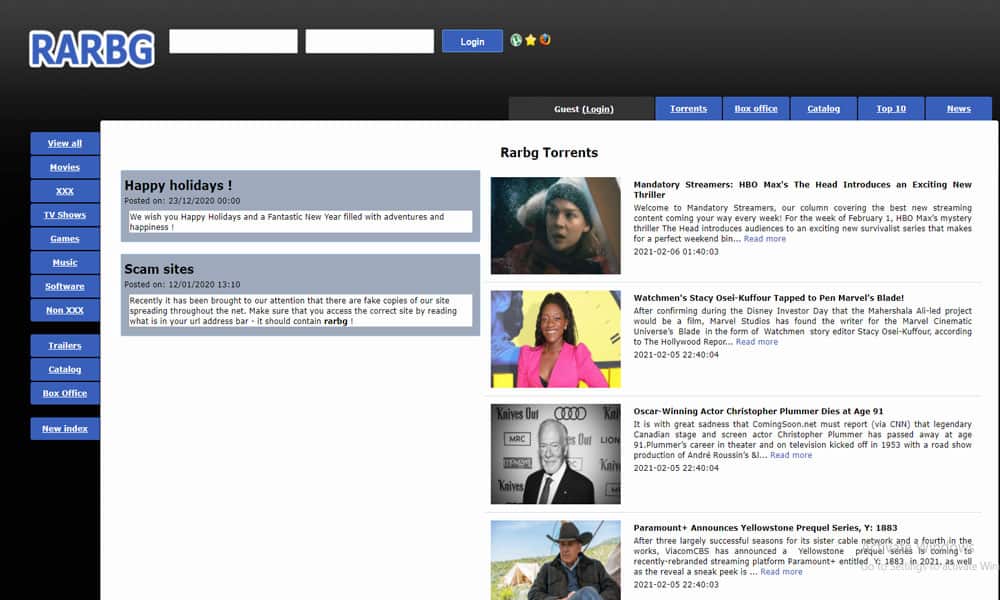This screenshot has height=600, width=1000.
Task: Click the Christopher Plummer article thumbnail
Action: coord(555,454)
